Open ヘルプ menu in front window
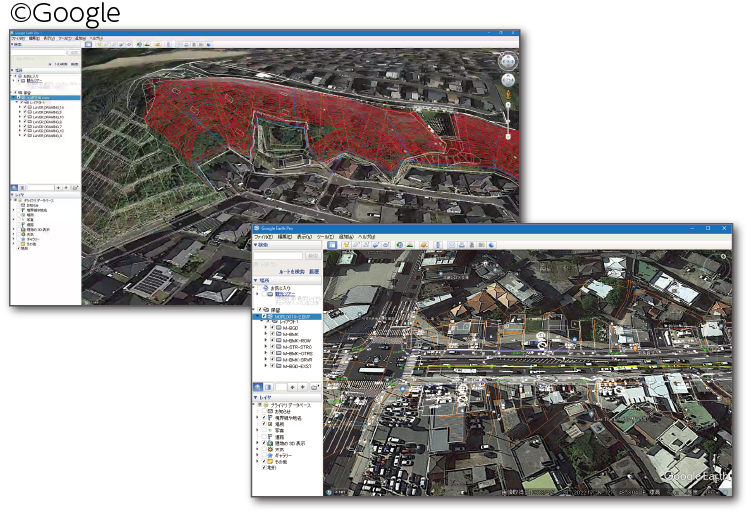This screenshot has width=751, height=515. (366, 237)
